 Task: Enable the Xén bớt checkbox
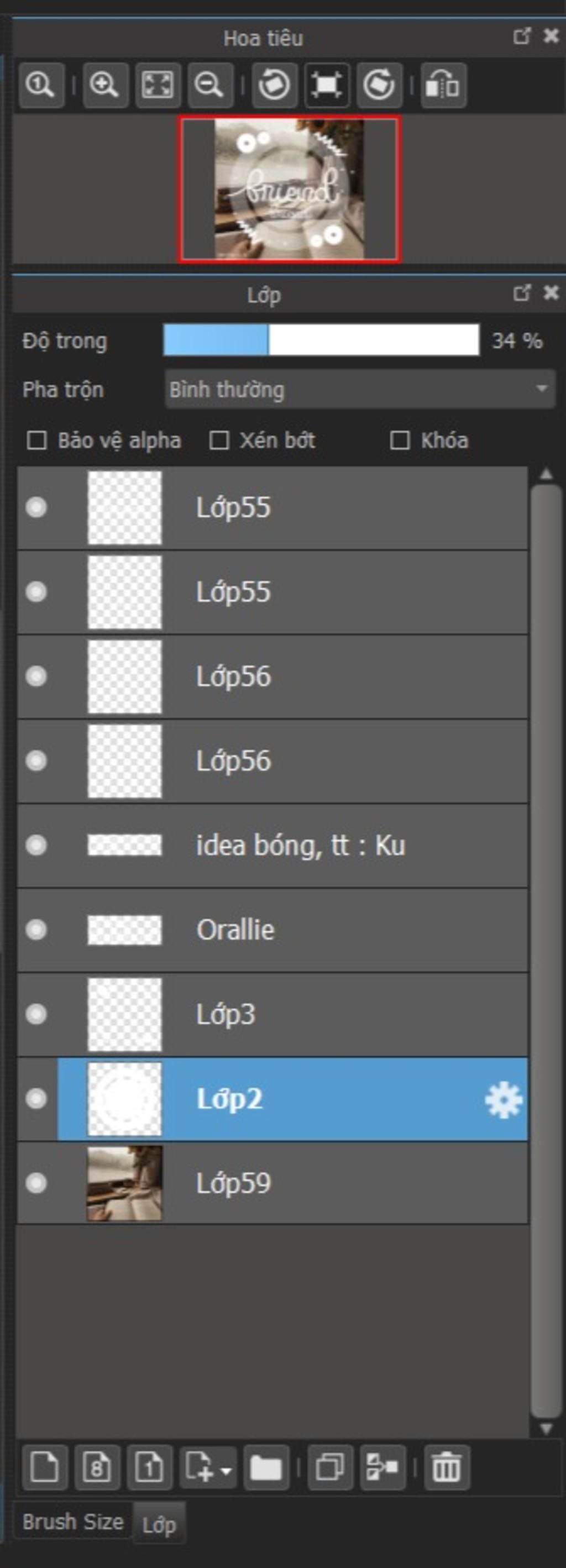point(218,440)
